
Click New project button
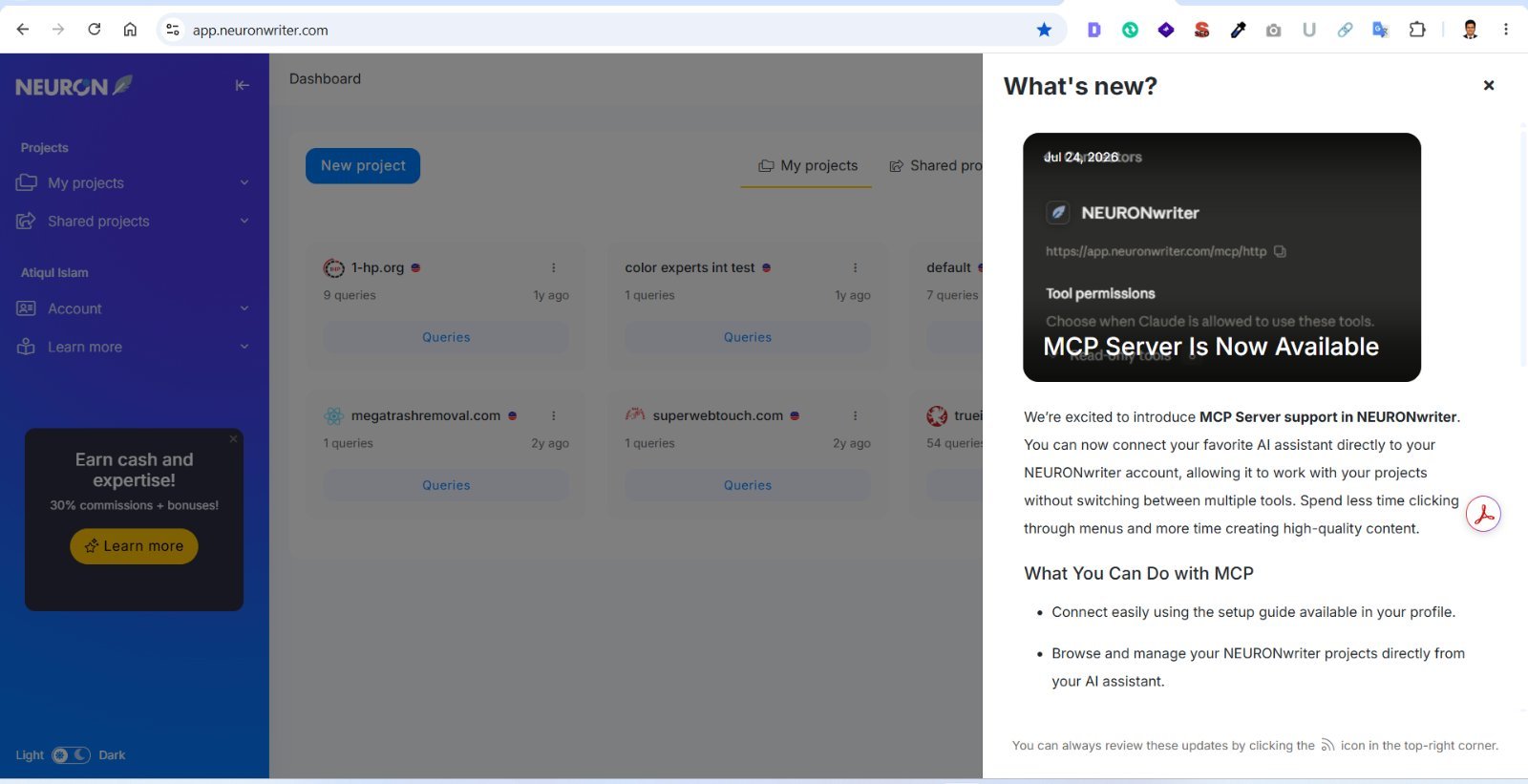pyautogui.click(x=363, y=165)
